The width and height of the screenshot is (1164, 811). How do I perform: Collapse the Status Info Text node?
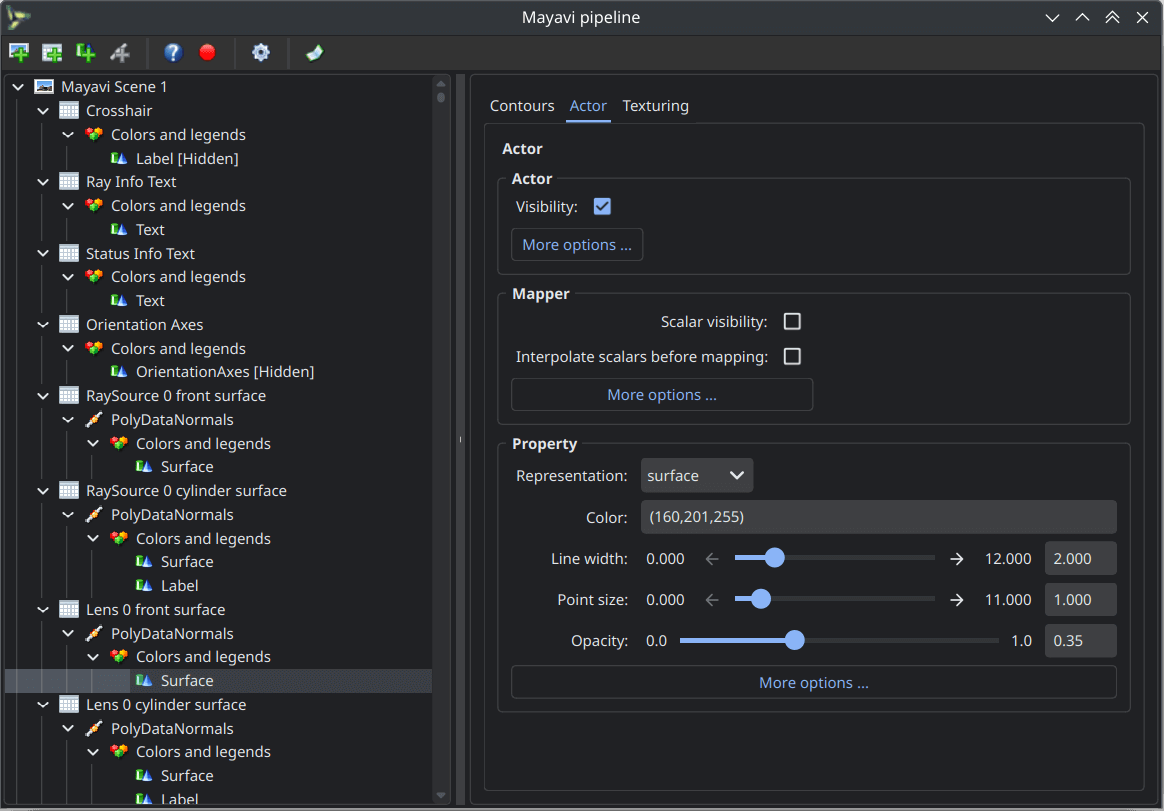click(x=43, y=253)
